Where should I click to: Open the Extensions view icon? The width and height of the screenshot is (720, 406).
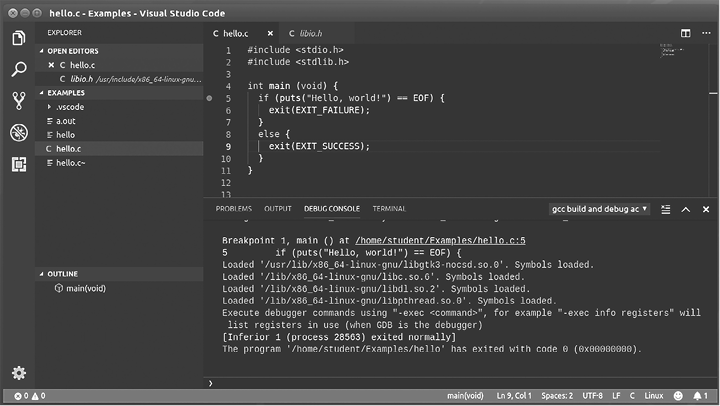[x=18, y=164]
